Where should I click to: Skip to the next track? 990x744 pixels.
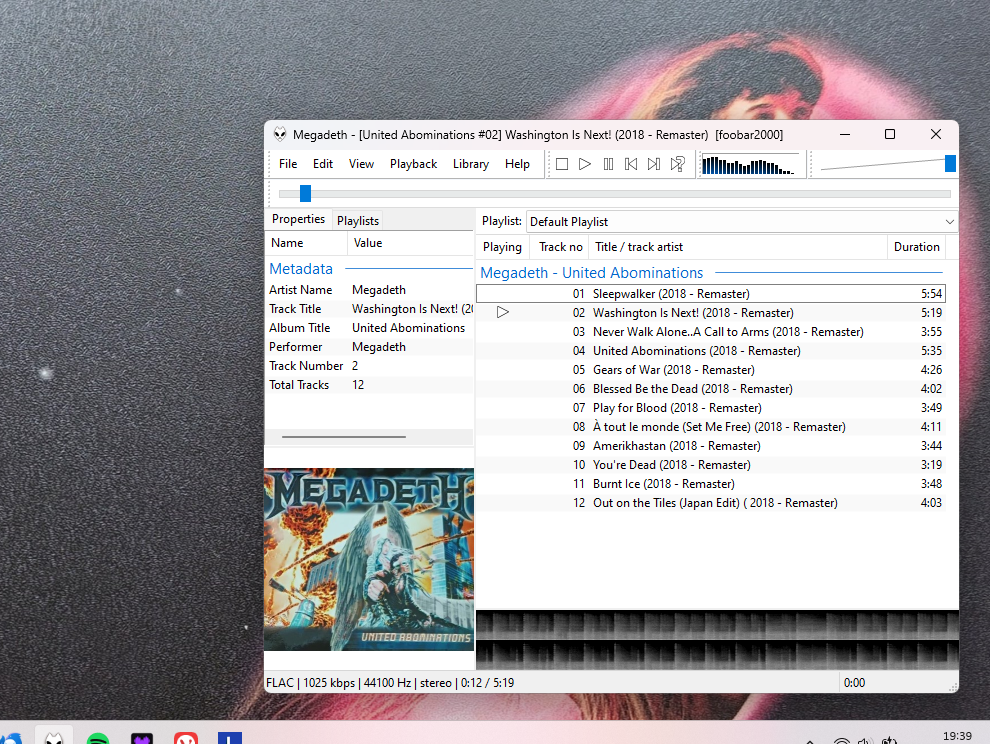tap(654, 164)
